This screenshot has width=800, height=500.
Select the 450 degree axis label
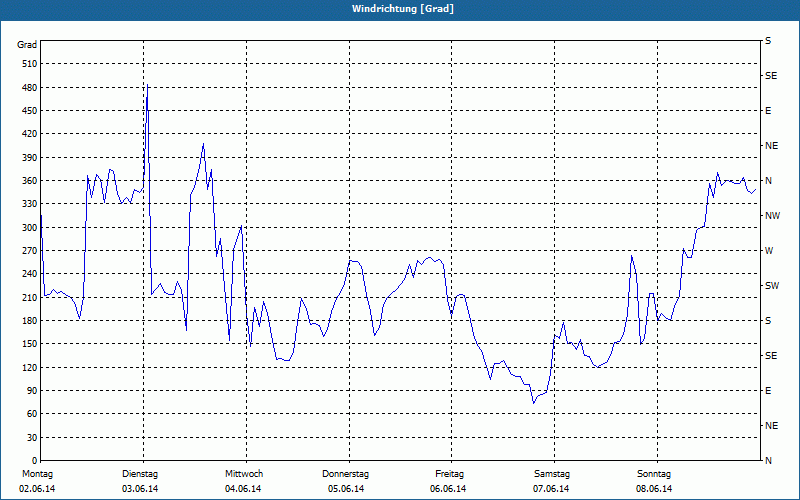tap(30, 111)
